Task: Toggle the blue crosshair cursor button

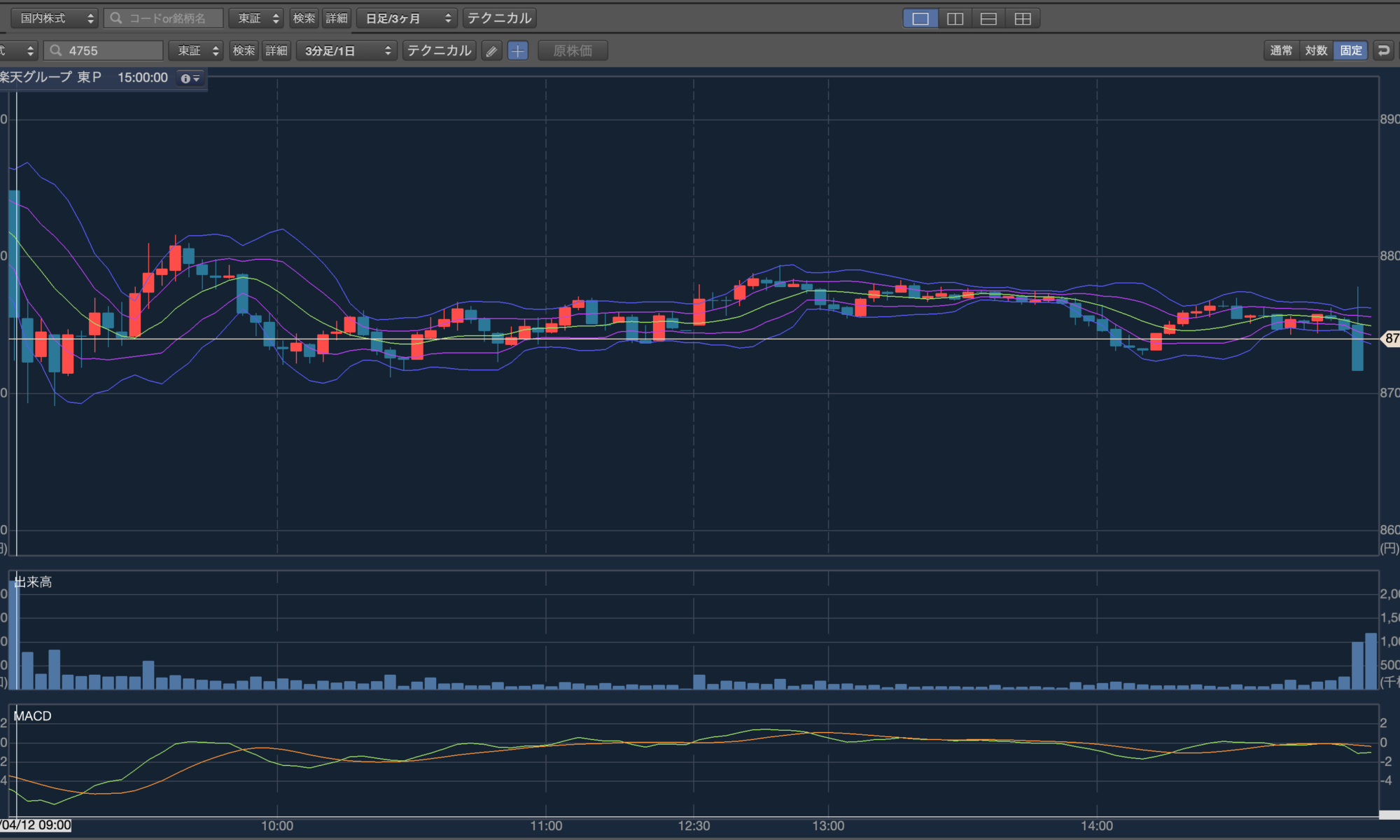Action: coord(517,51)
